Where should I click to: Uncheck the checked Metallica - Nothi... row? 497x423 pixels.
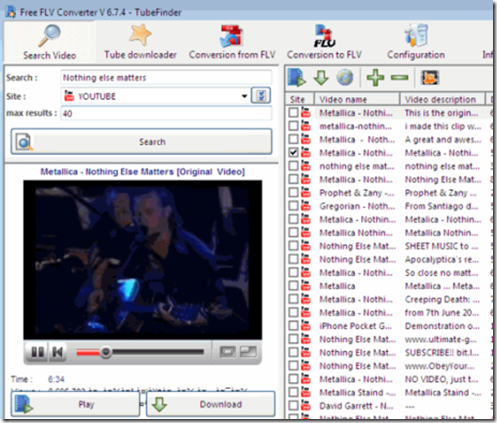[293, 153]
